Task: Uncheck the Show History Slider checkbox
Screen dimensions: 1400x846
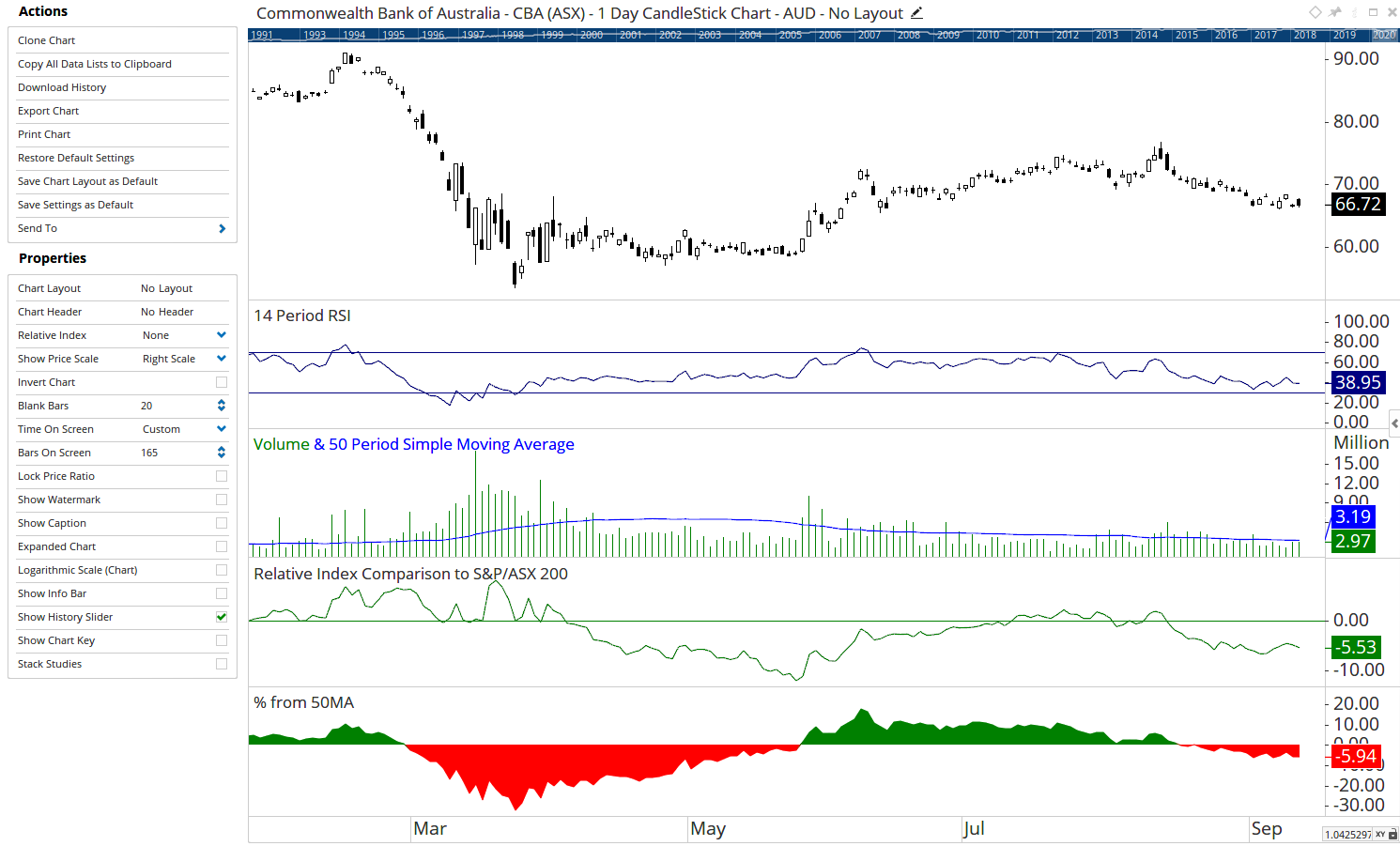Action: click(222, 617)
